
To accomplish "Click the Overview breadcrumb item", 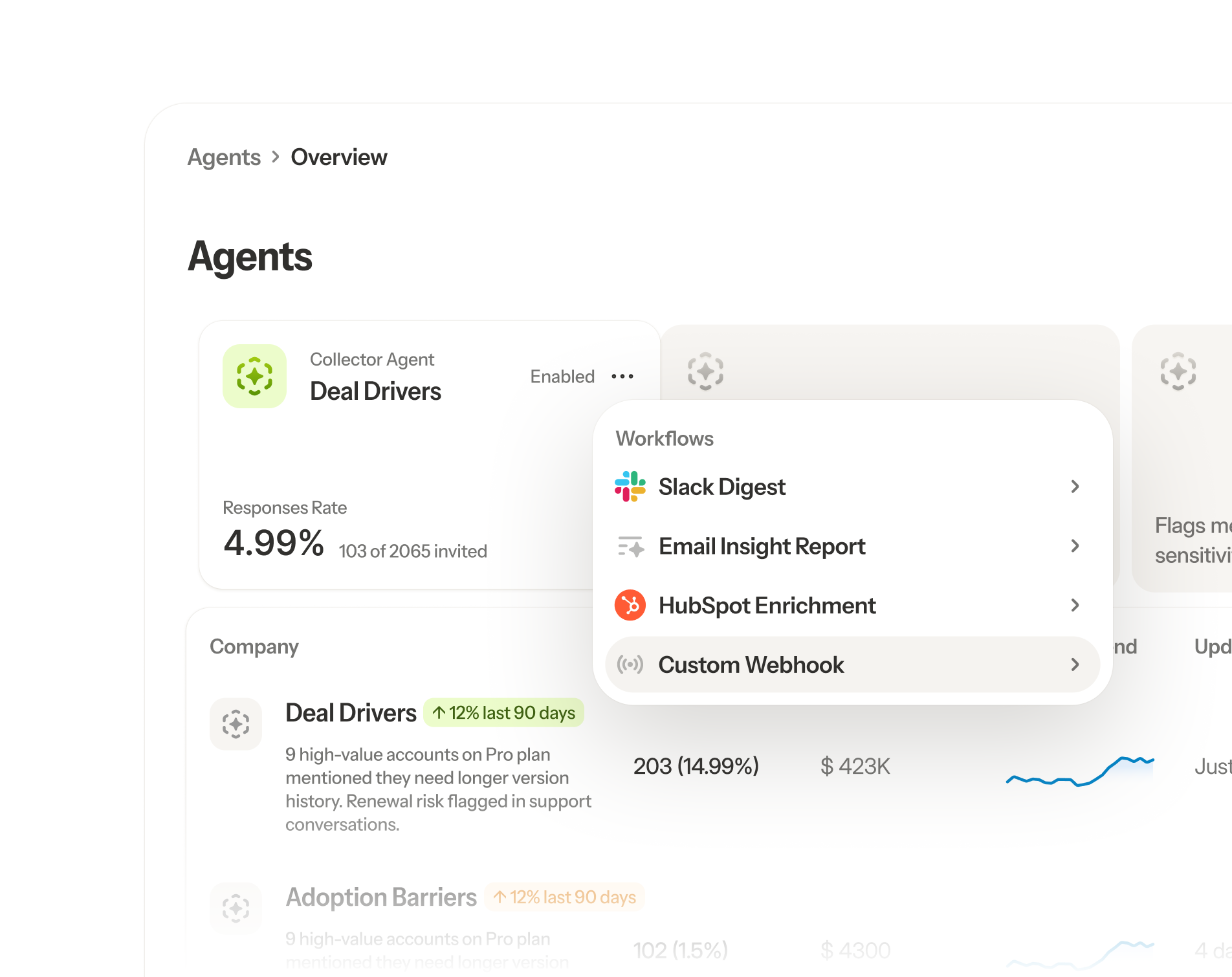I will click(339, 157).
